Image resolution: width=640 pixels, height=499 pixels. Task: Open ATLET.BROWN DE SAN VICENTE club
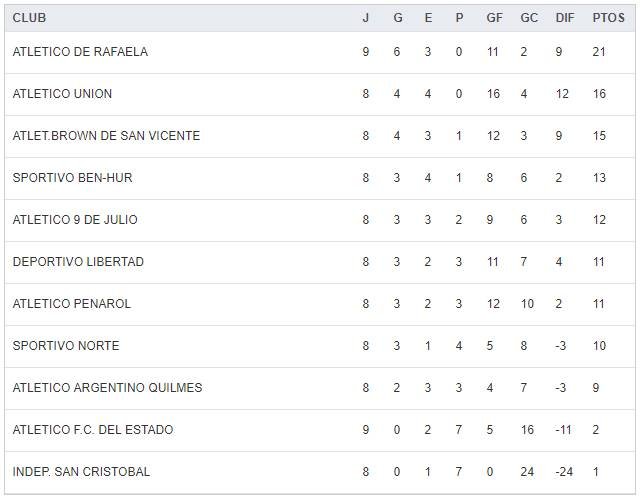(x=106, y=136)
